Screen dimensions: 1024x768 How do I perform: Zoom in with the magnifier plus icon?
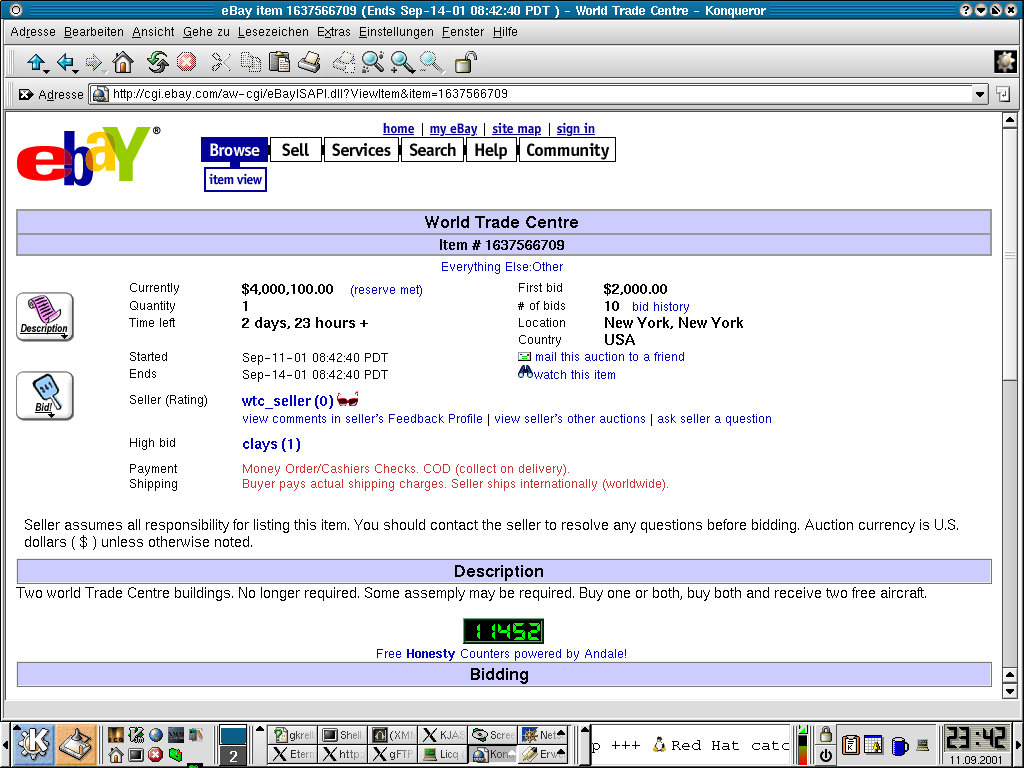tap(402, 63)
